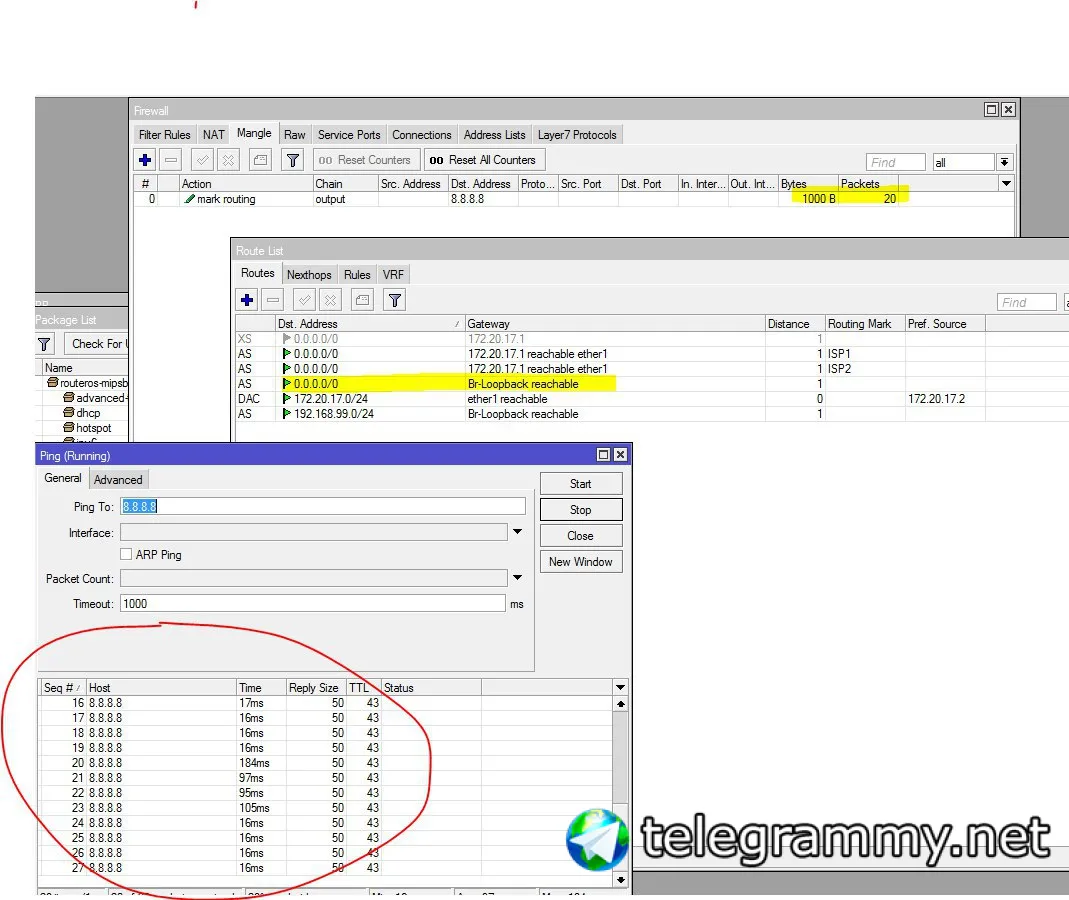Image resolution: width=1069 pixels, height=900 pixels.
Task: Switch to Rules tab in Route List
Action: point(357,275)
